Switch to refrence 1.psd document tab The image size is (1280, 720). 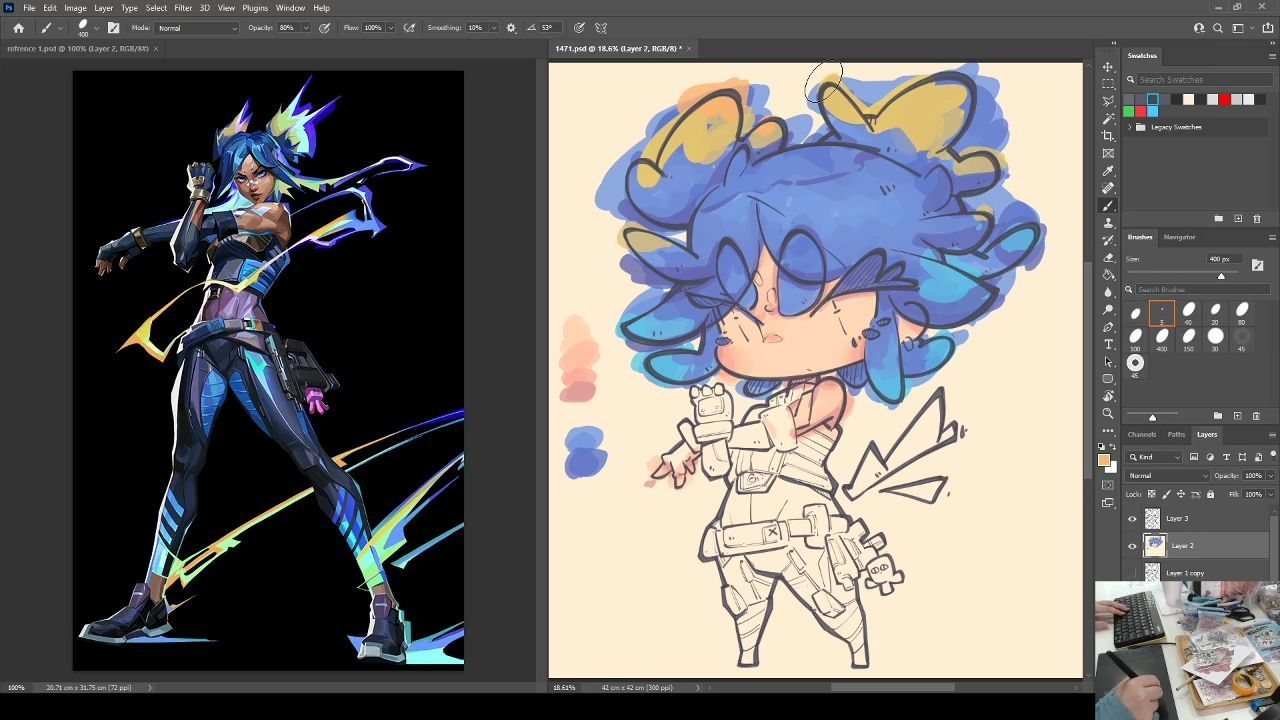click(x=78, y=48)
